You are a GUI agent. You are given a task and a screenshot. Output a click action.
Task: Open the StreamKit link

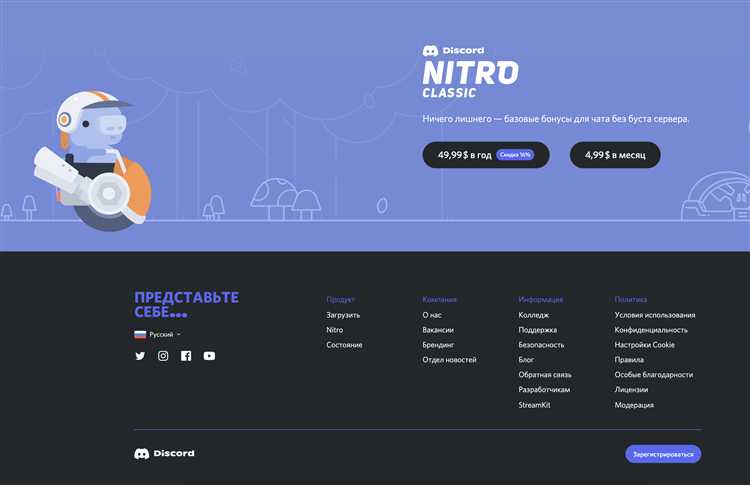(534, 405)
